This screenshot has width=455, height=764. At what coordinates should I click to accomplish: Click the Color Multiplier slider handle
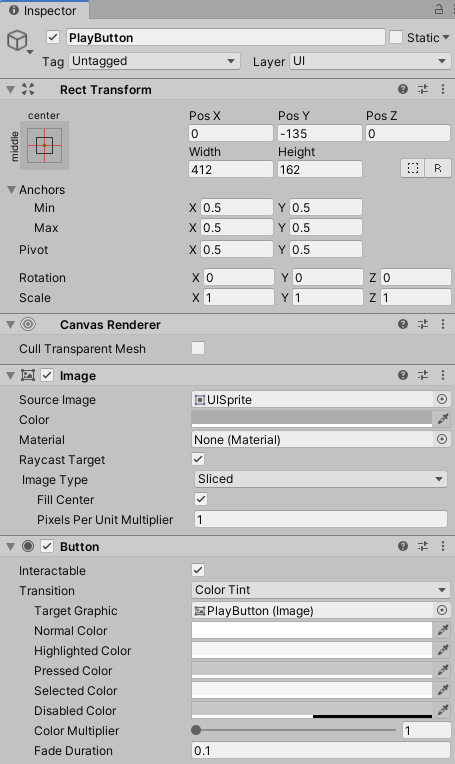coord(196,730)
